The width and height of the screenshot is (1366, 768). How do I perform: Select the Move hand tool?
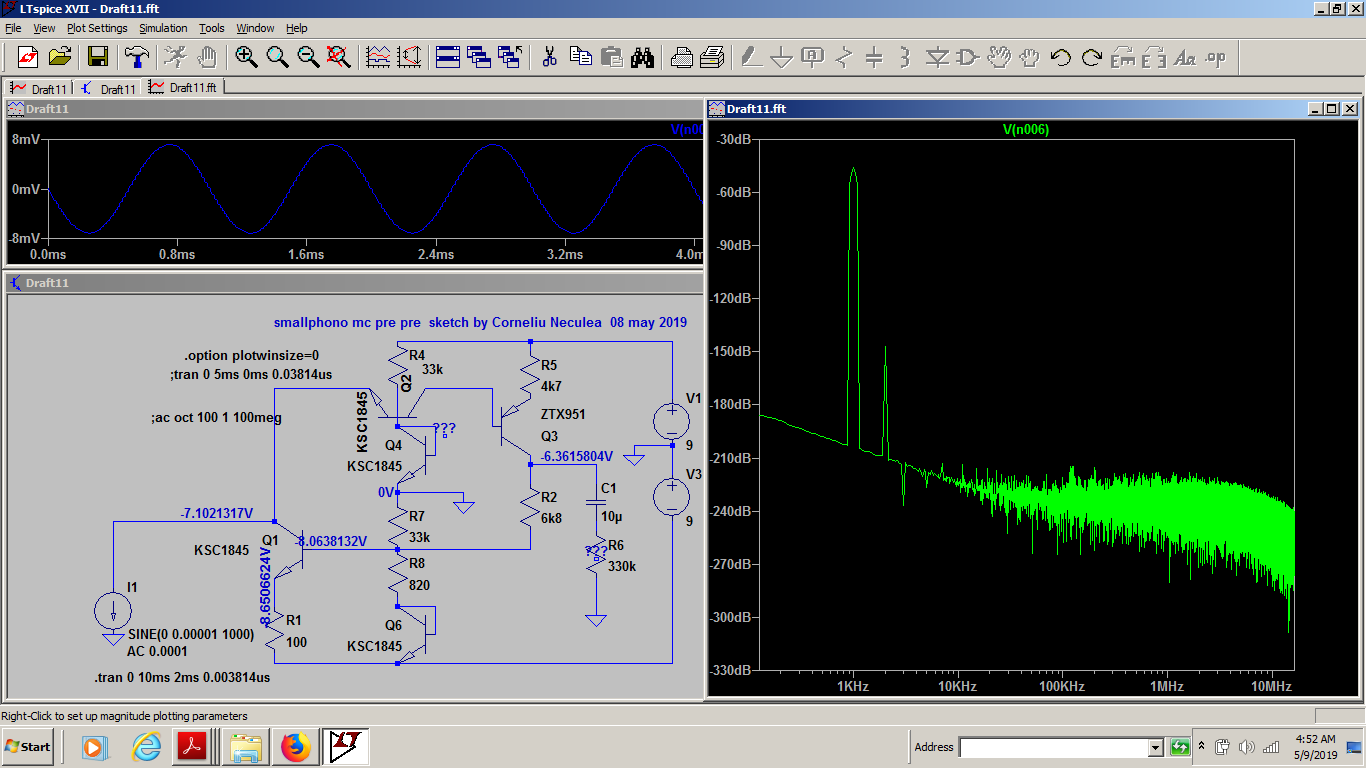[998, 57]
